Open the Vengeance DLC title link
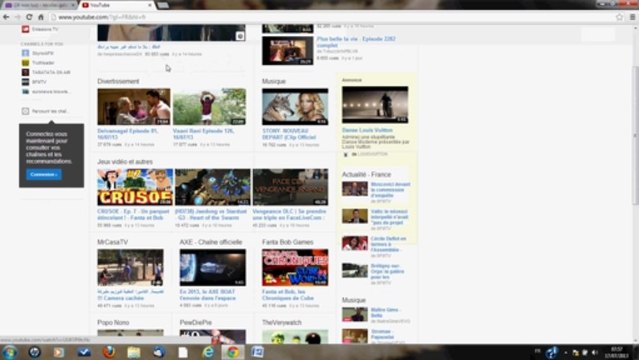 tap(289, 214)
